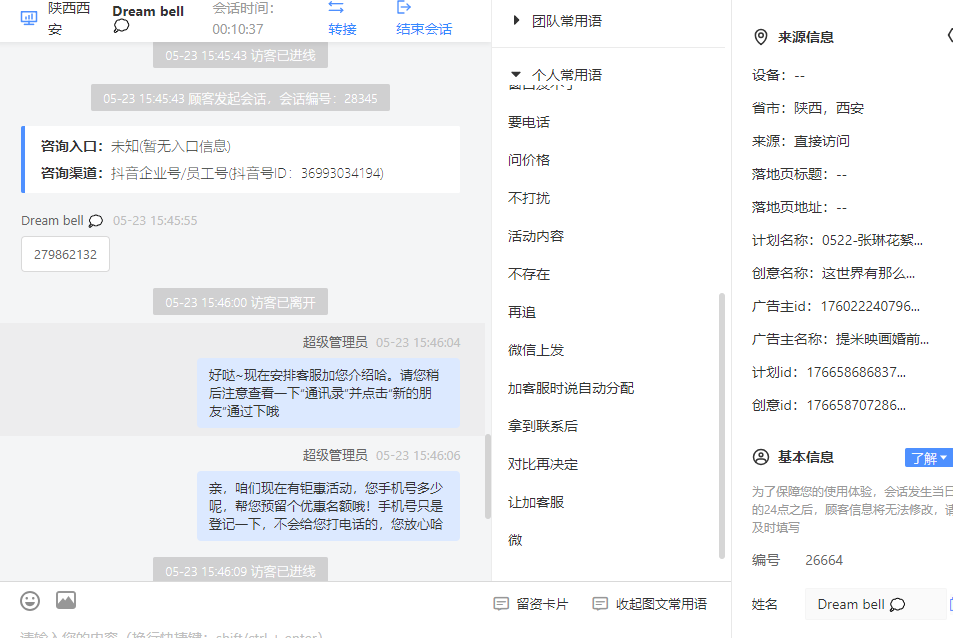
Task: Click the 收起图文常用语 icon
Action: click(x=600, y=604)
